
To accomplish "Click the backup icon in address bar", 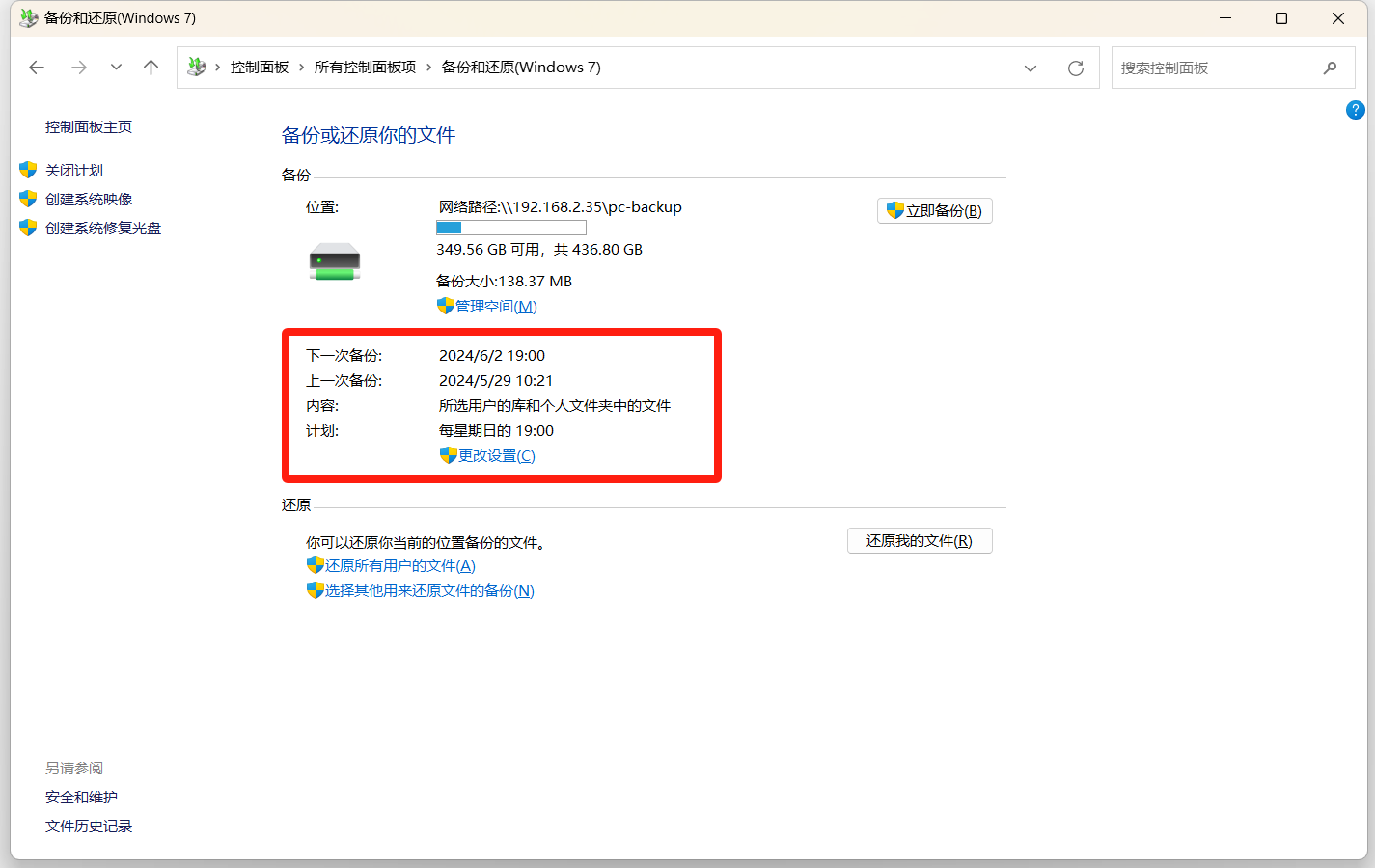I will pos(197,68).
